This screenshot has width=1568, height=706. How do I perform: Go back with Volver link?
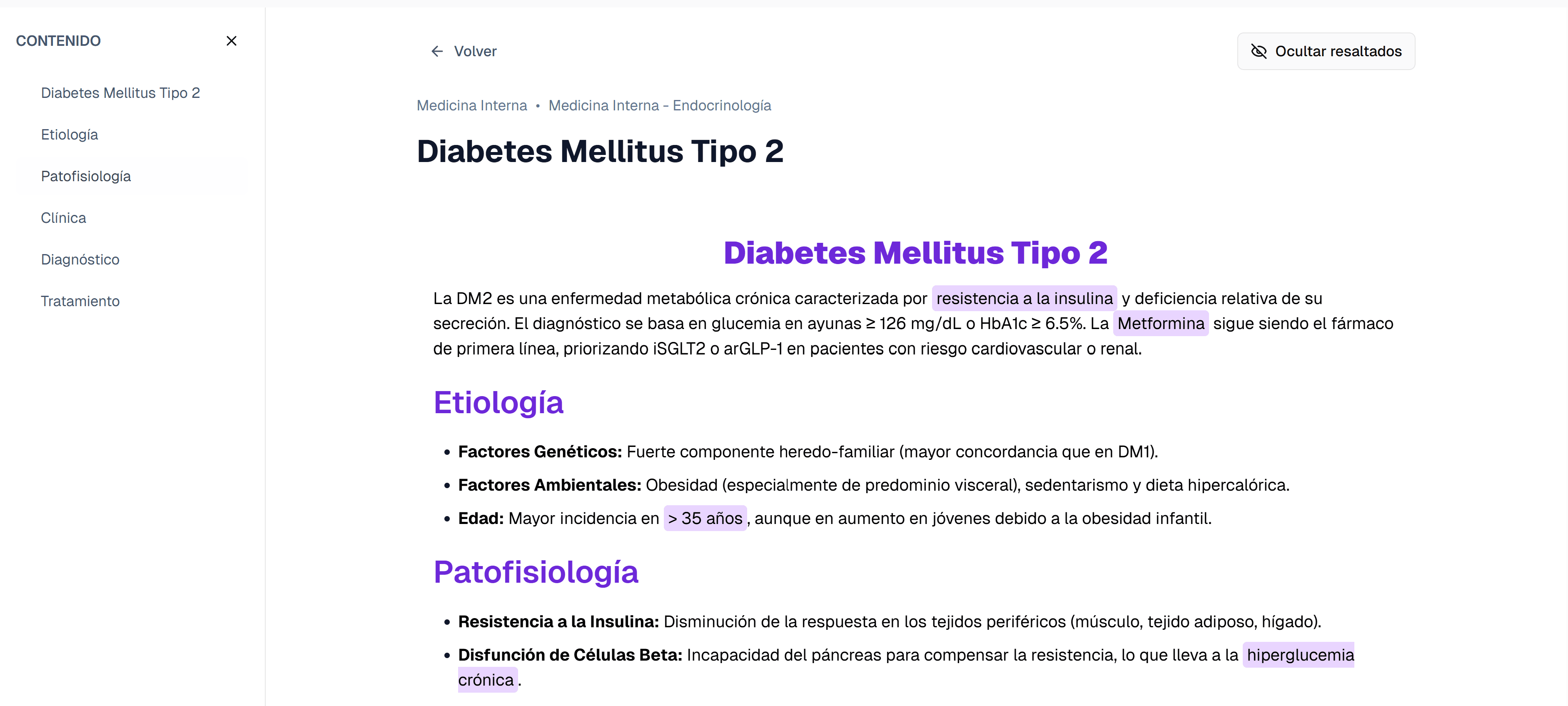coord(475,51)
